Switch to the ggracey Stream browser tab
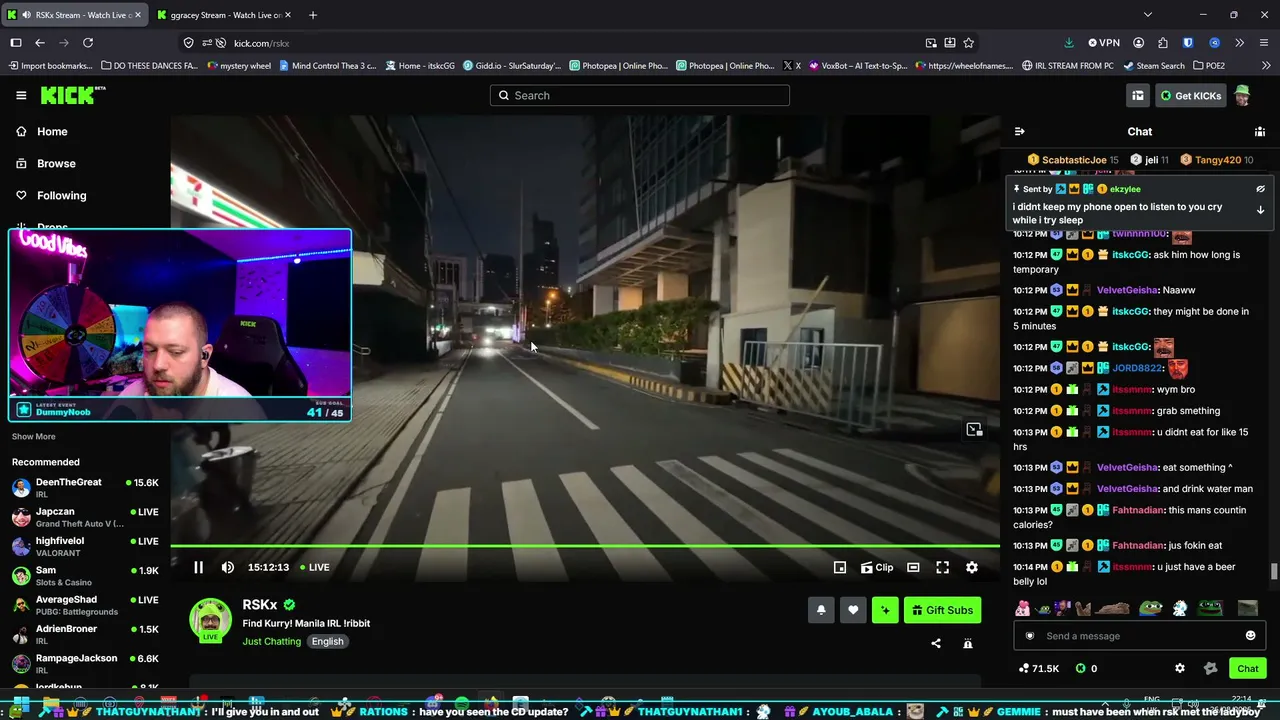 click(226, 15)
